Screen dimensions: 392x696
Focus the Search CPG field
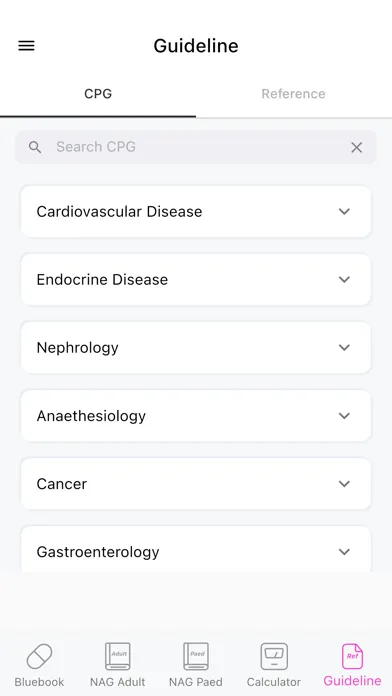click(x=195, y=147)
